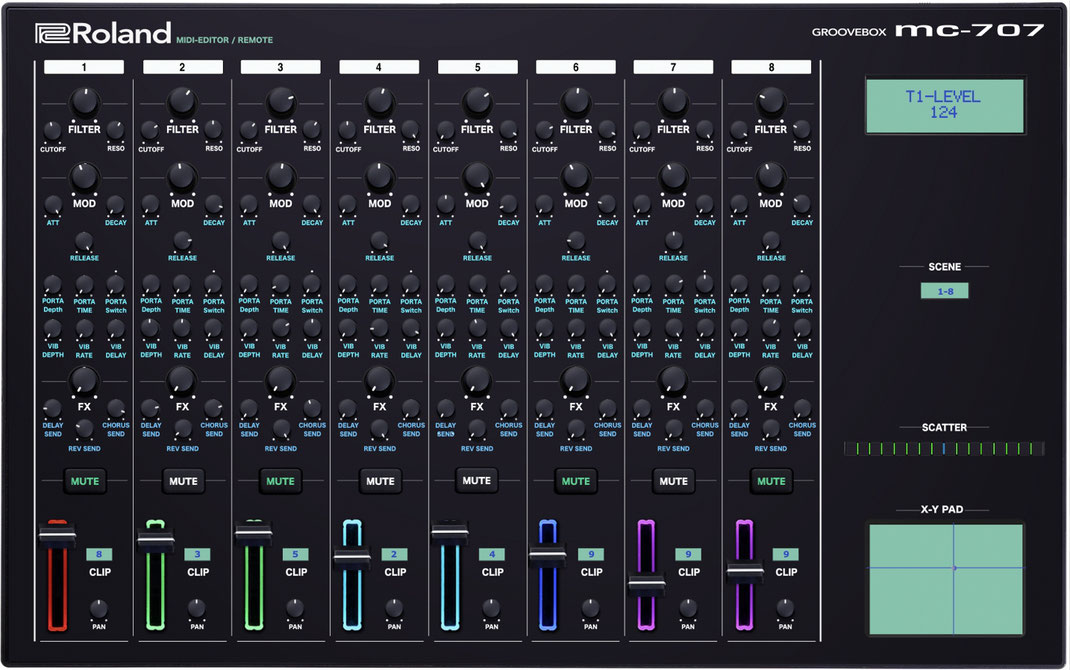Click the track 1 FILTER knob

(84, 102)
